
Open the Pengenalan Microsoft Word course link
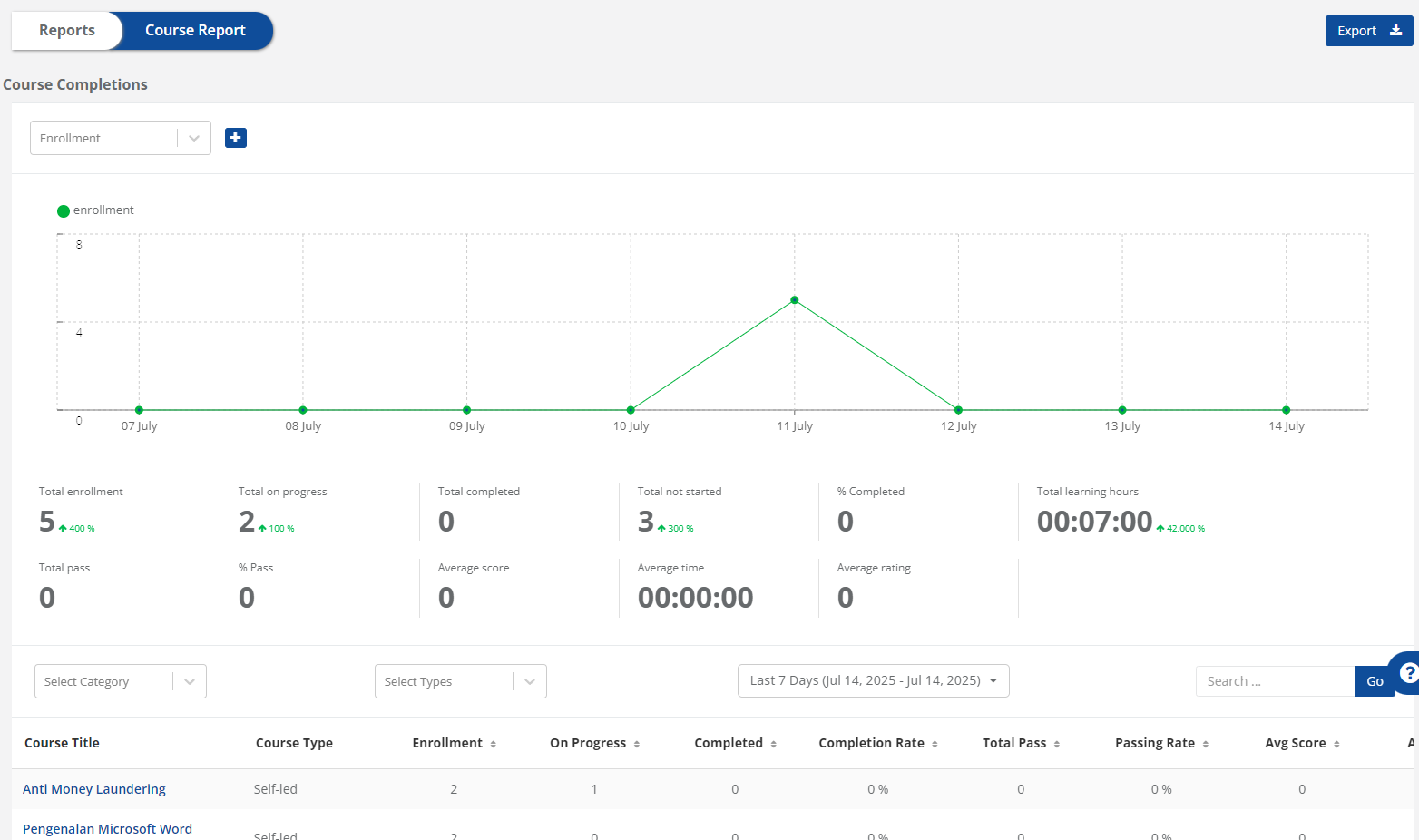pos(107,829)
